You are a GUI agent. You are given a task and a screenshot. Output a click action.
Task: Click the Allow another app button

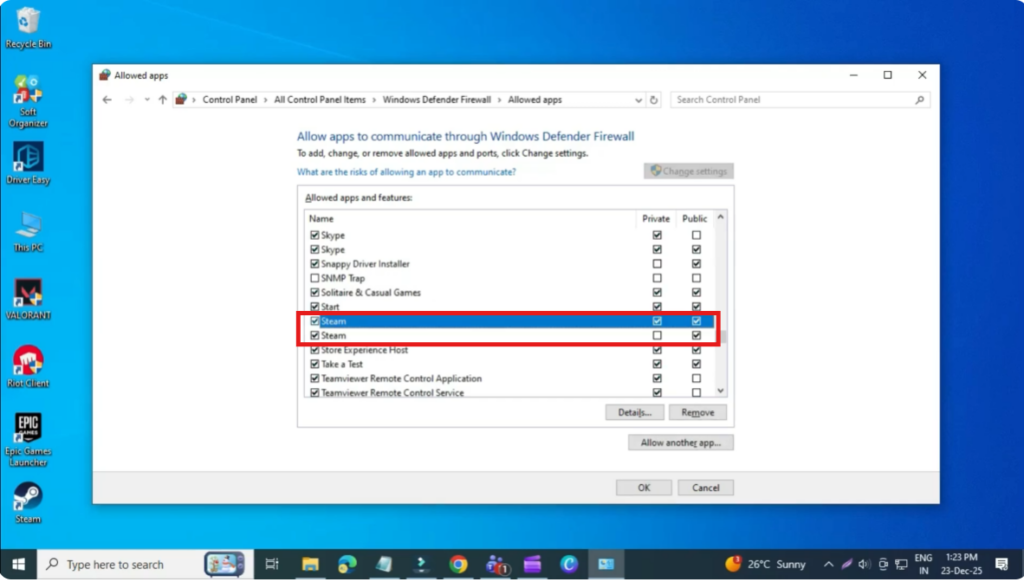coord(680,442)
